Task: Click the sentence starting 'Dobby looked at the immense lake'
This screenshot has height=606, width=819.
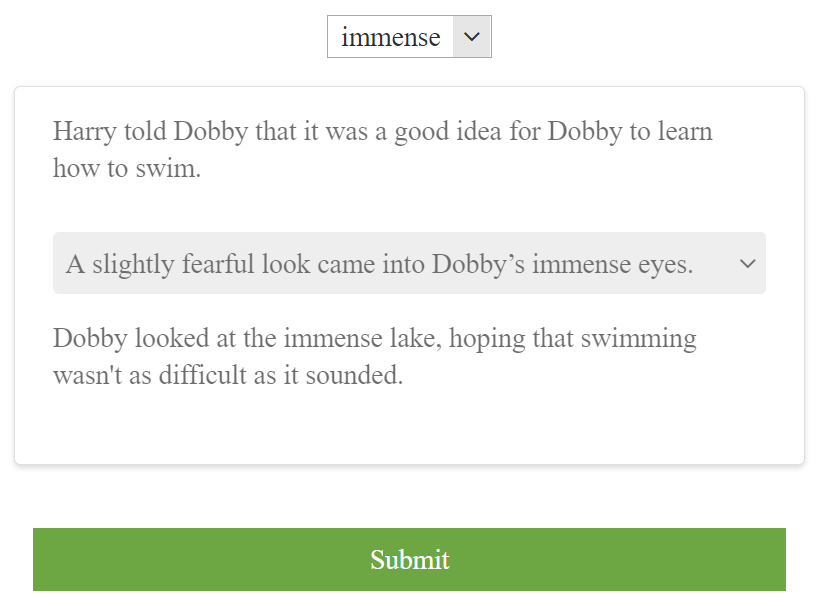Action: [x=375, y=356]
